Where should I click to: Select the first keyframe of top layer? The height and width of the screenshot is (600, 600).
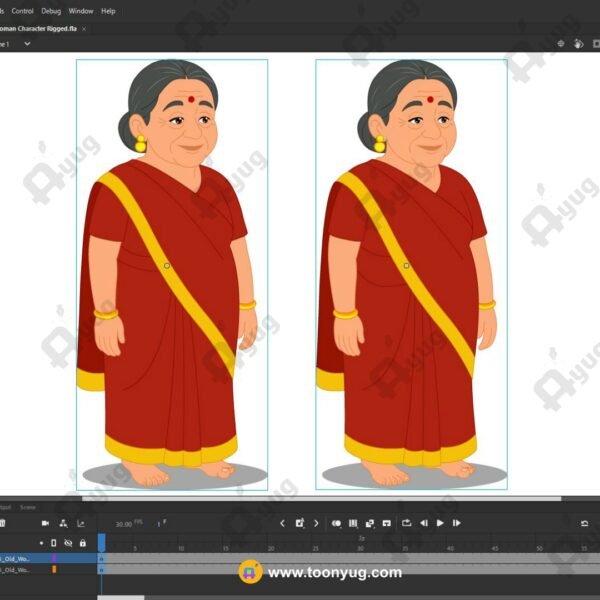click(101, 559)
